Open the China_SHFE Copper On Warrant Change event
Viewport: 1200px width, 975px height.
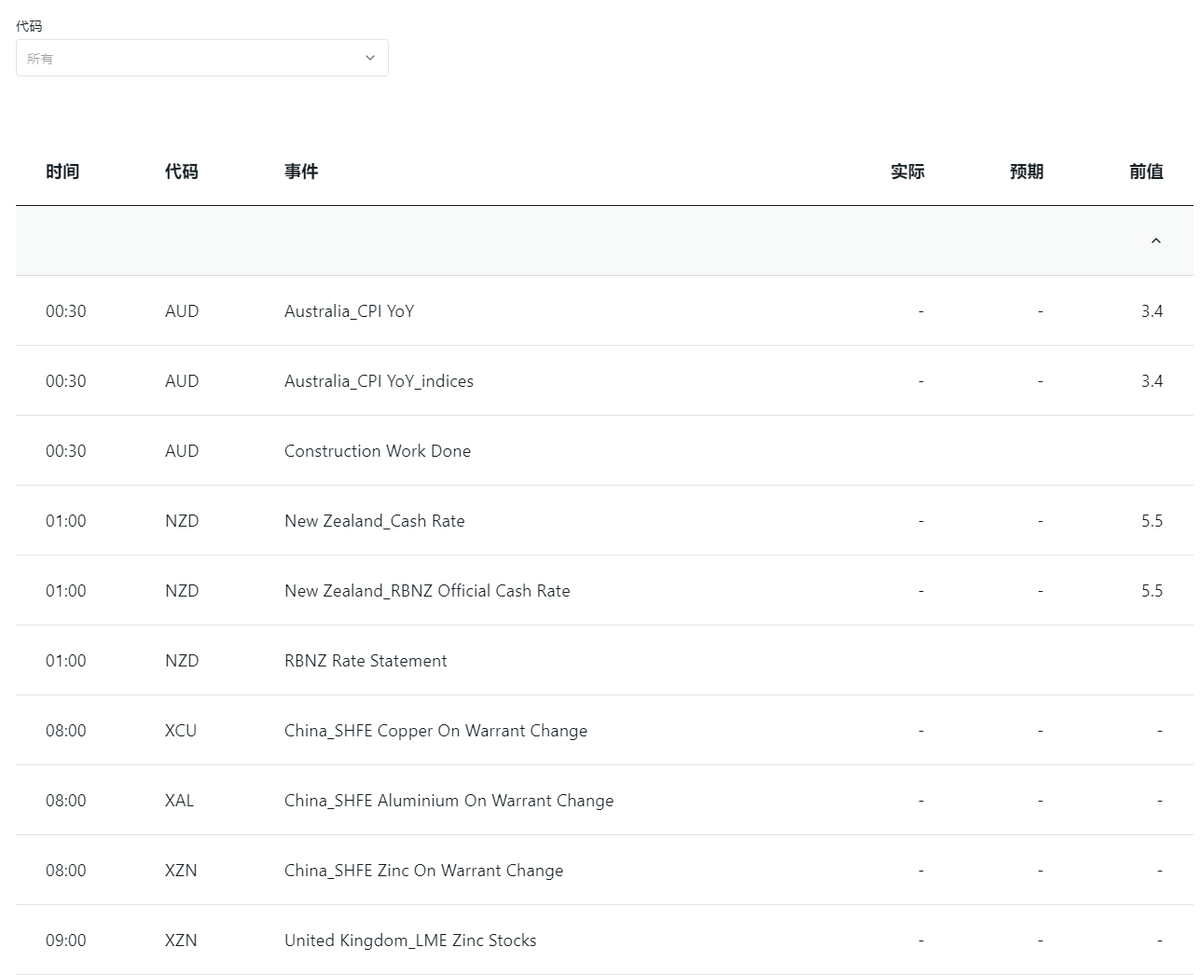[434, 731]
